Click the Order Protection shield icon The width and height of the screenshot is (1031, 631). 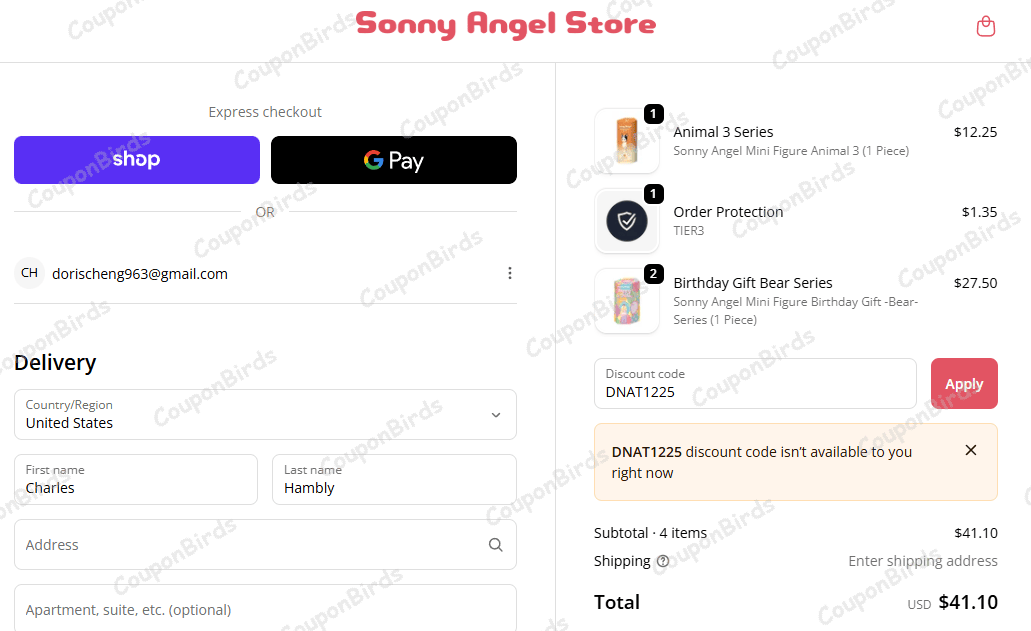pos(627,222)
